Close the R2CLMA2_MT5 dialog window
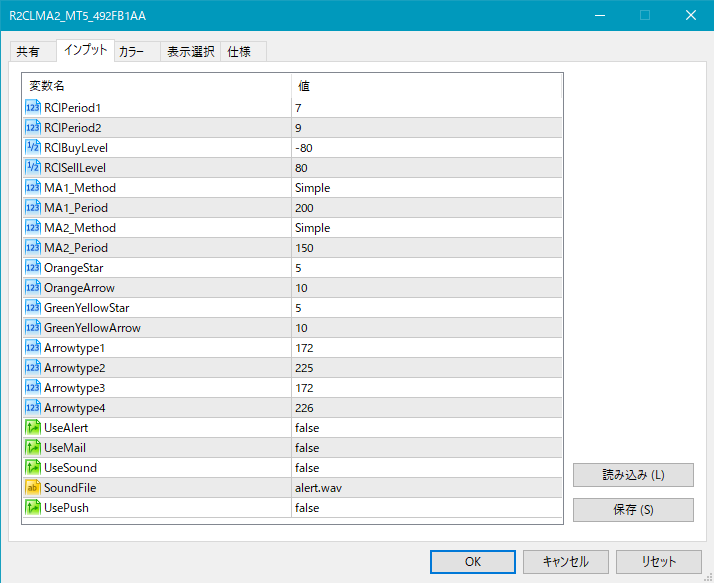 [690, 15]
